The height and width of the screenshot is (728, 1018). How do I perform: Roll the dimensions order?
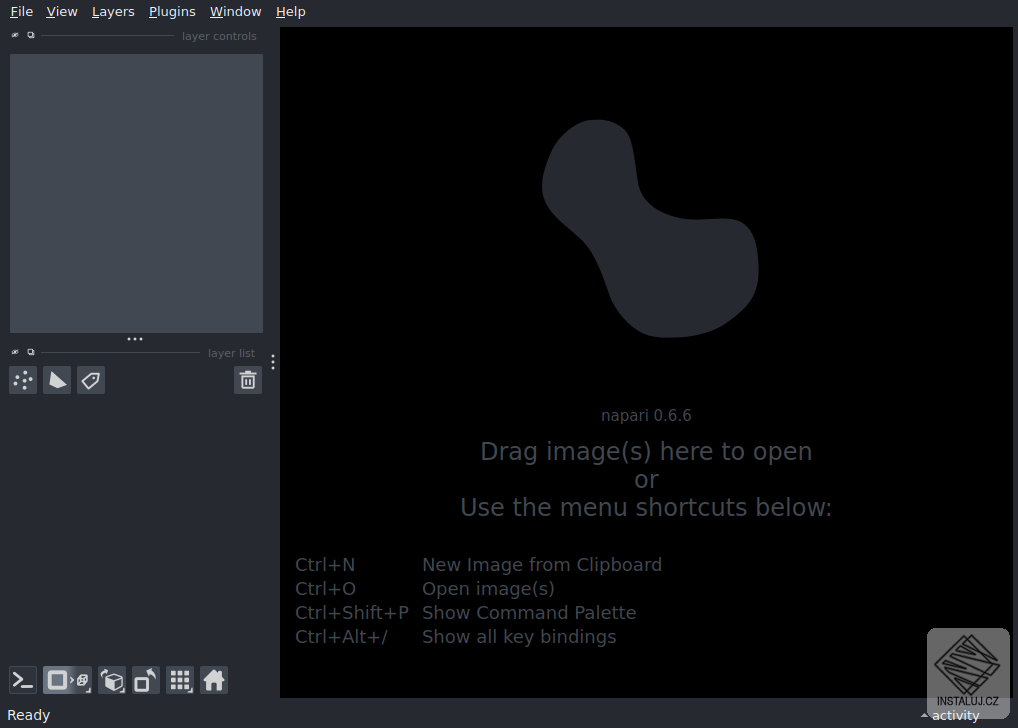(x=112, y=681)
